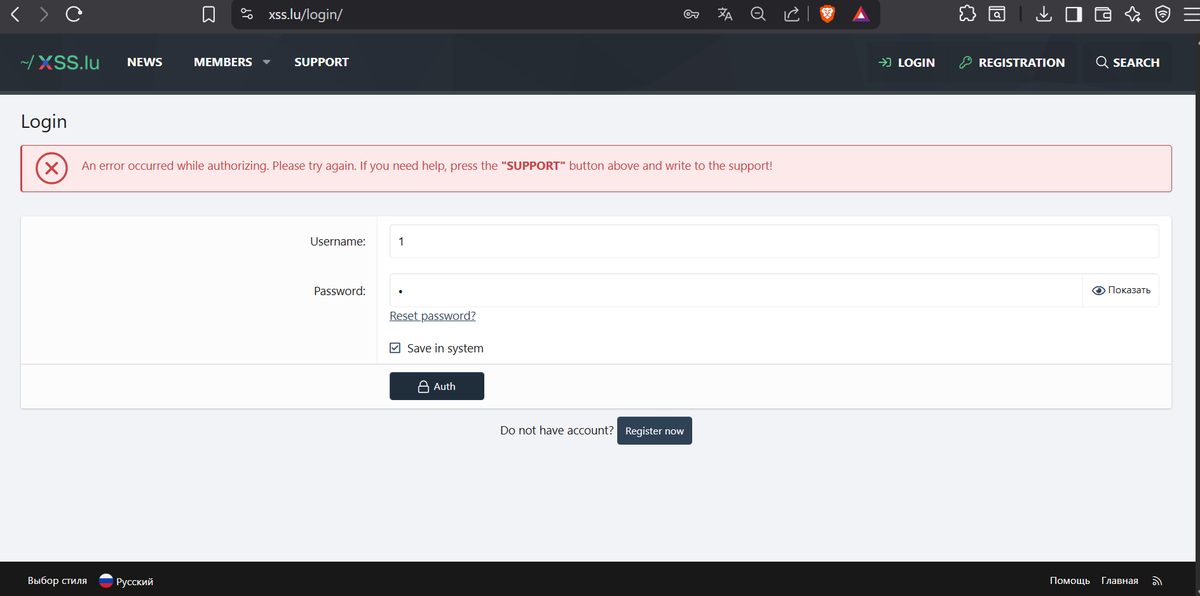Toggle the Save in system checkbox

[x=395, y=348]
